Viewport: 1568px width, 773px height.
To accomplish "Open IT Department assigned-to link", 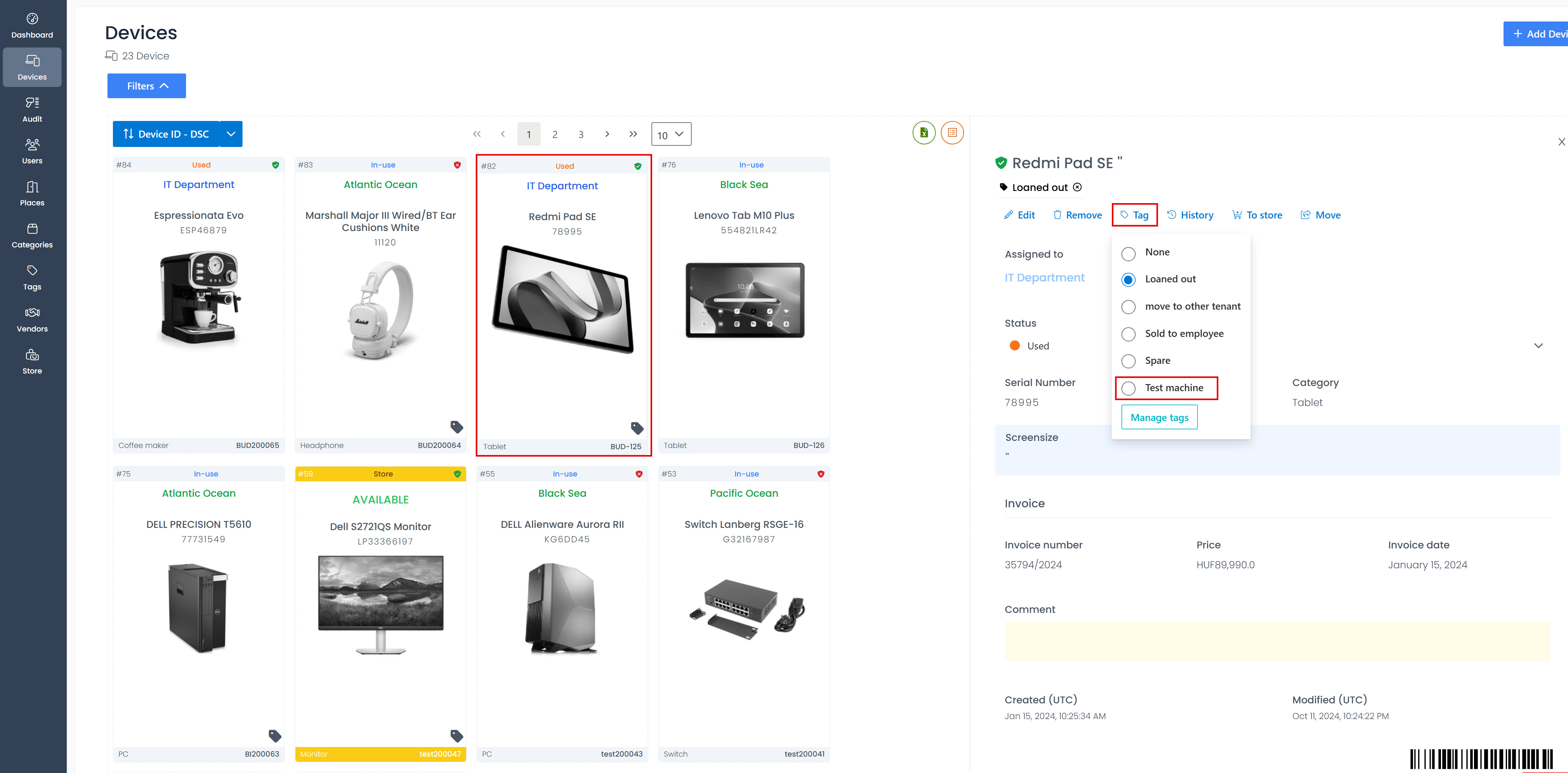I will pos(1044,278).
